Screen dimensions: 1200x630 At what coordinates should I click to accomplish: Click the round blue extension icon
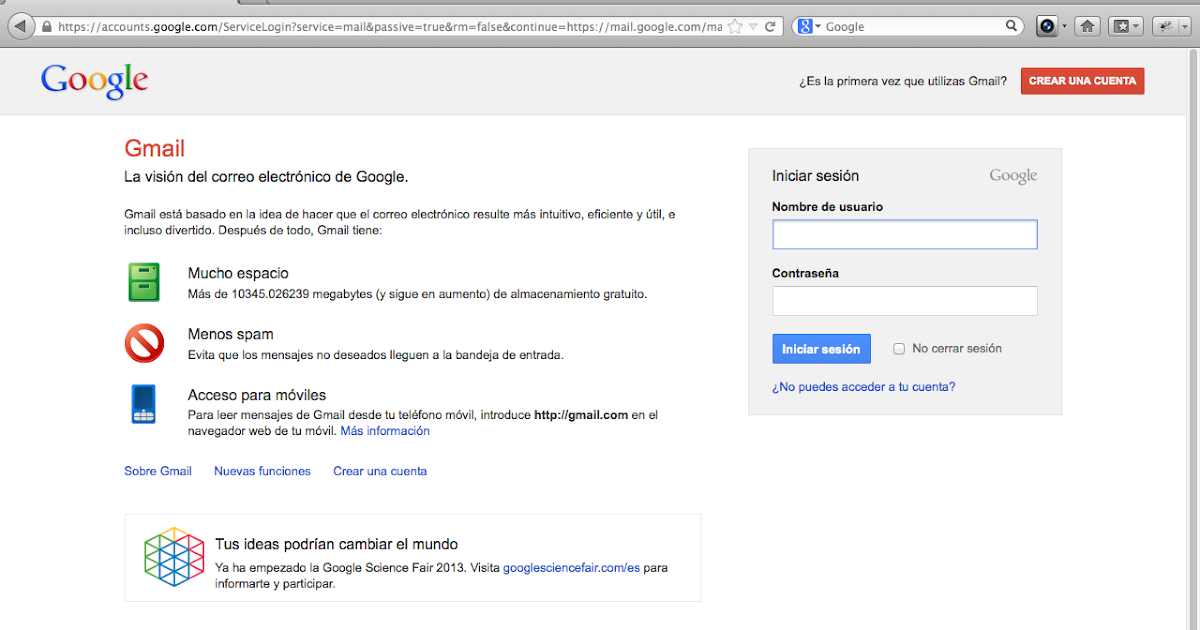pyautogui.click(x=1047, y=26)
